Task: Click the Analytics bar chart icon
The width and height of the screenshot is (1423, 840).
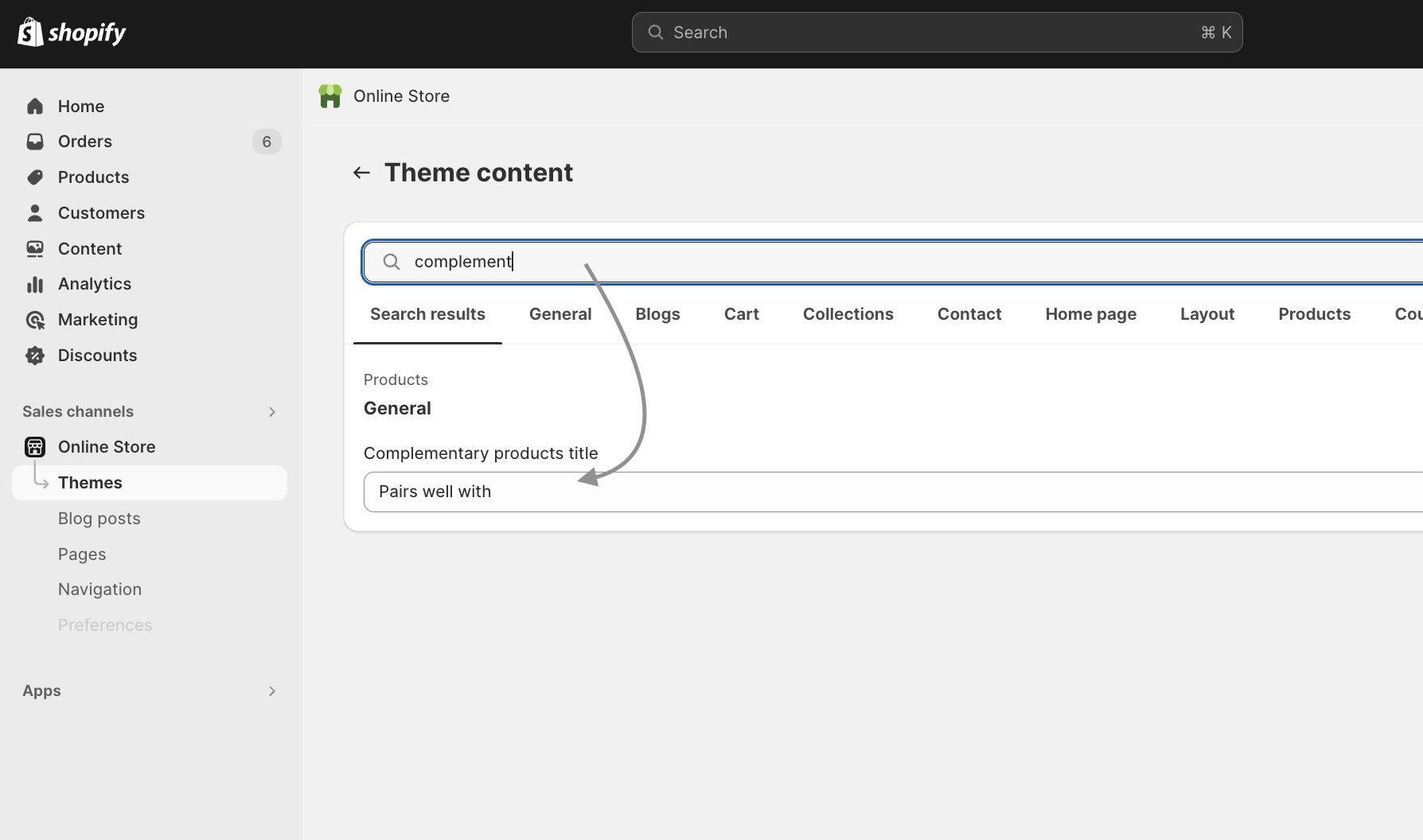Action: point(35,284)
